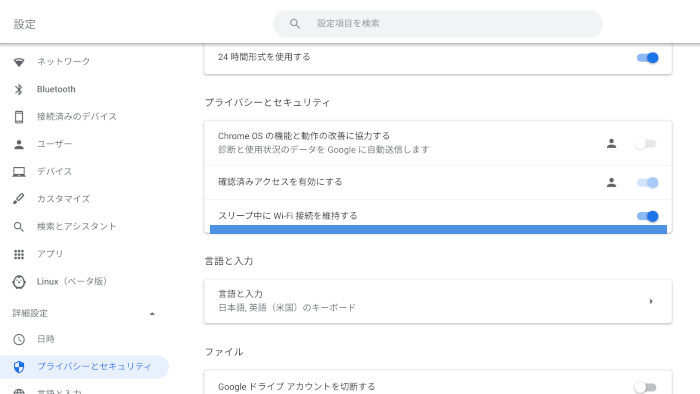Click the user person icon in sidebar
Image resolution: width=700 pixels, height=394 pixels.
[19, 144]
